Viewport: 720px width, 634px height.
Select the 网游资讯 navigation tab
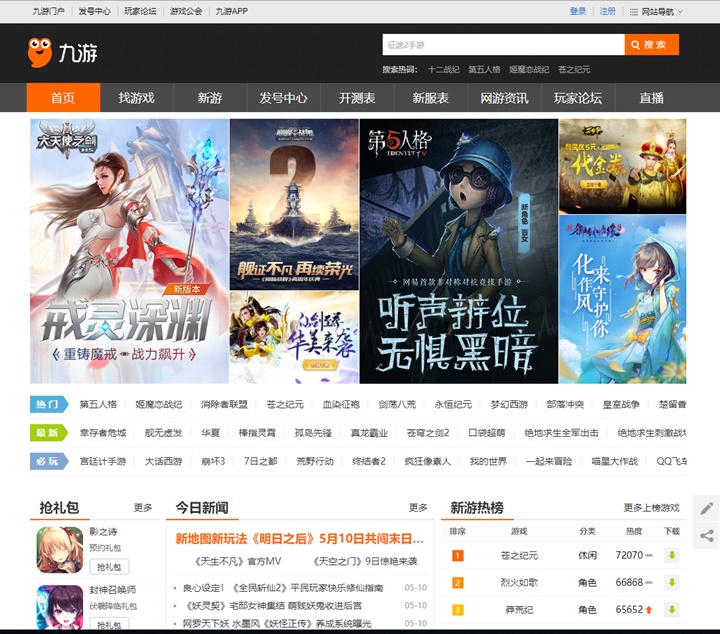pyautogui.click(x=504, y=97)
